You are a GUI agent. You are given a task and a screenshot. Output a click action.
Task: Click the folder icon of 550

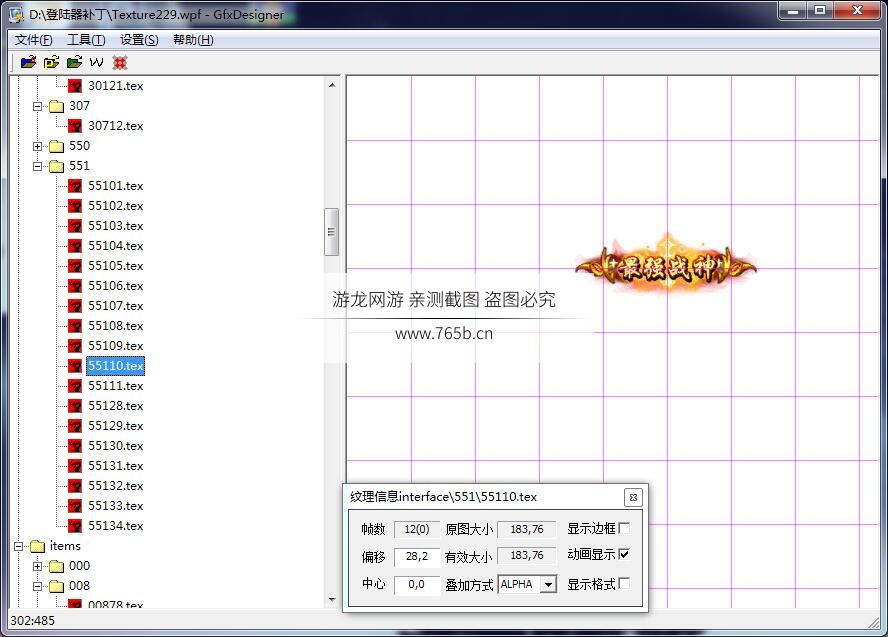click(56, 147)
